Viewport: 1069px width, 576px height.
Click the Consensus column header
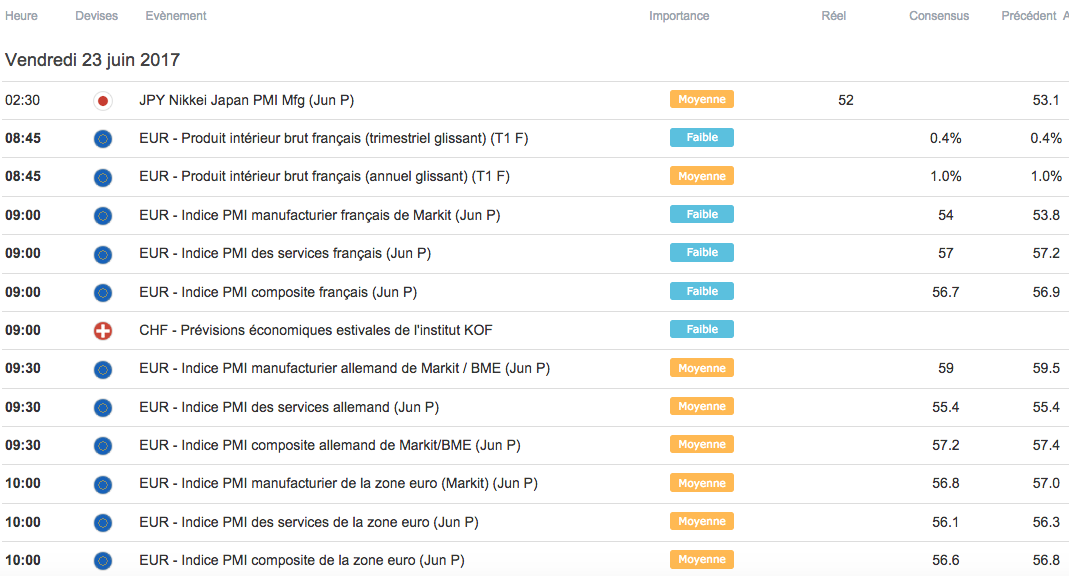(938, 16)
